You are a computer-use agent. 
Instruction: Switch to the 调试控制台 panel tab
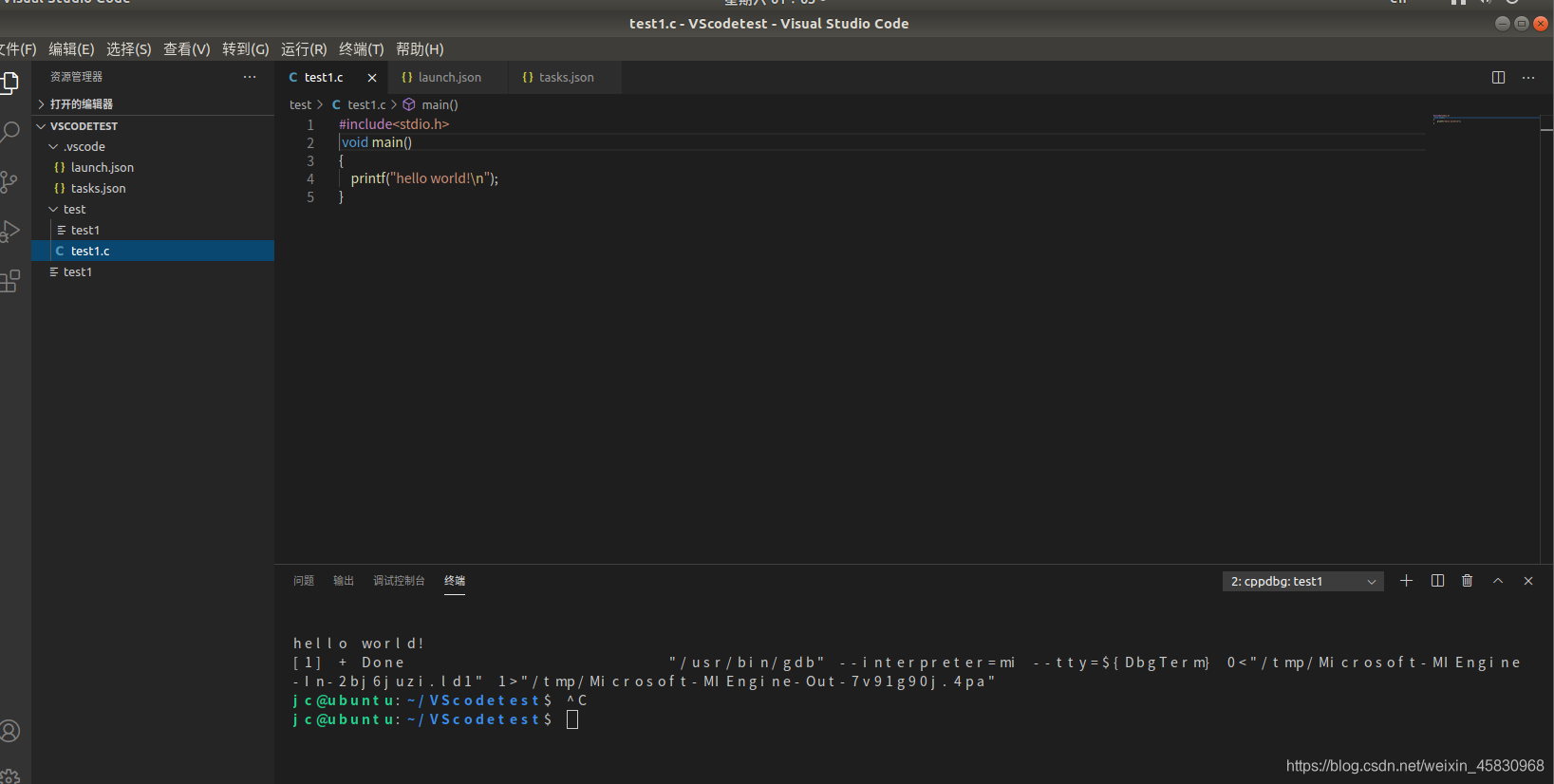(399, 581)
